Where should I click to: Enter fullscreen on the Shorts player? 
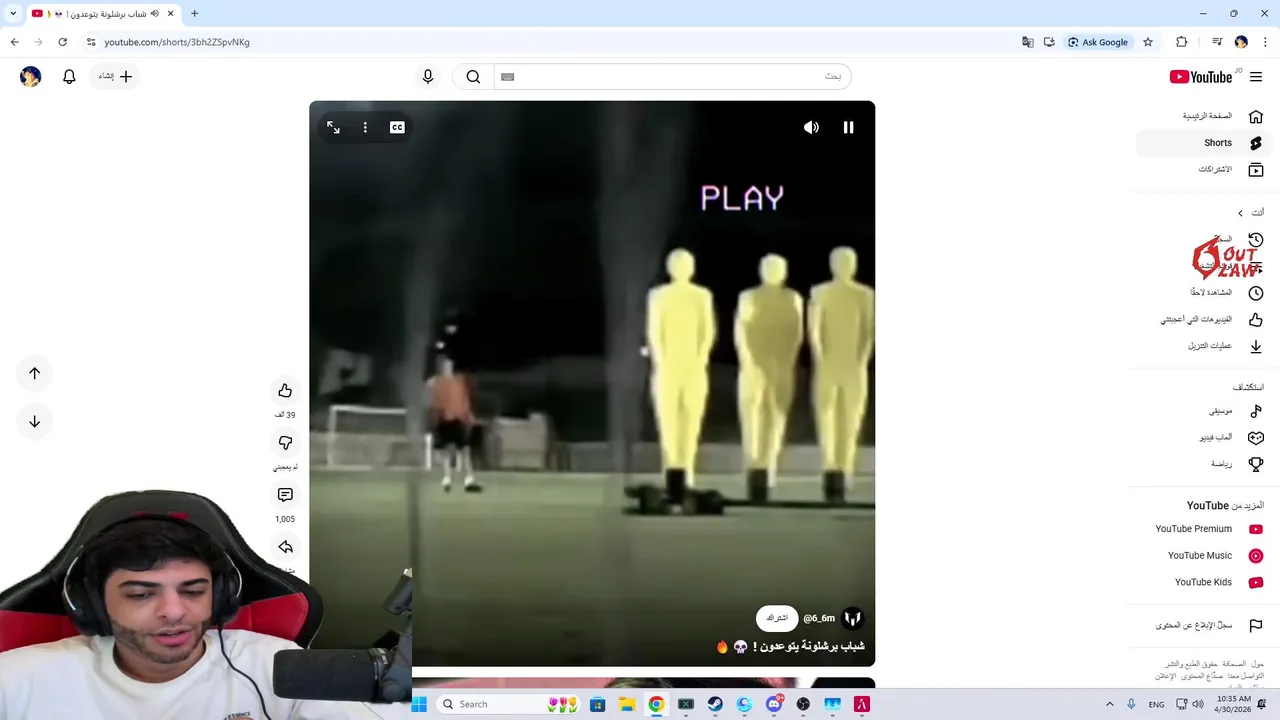click(333, 127)
